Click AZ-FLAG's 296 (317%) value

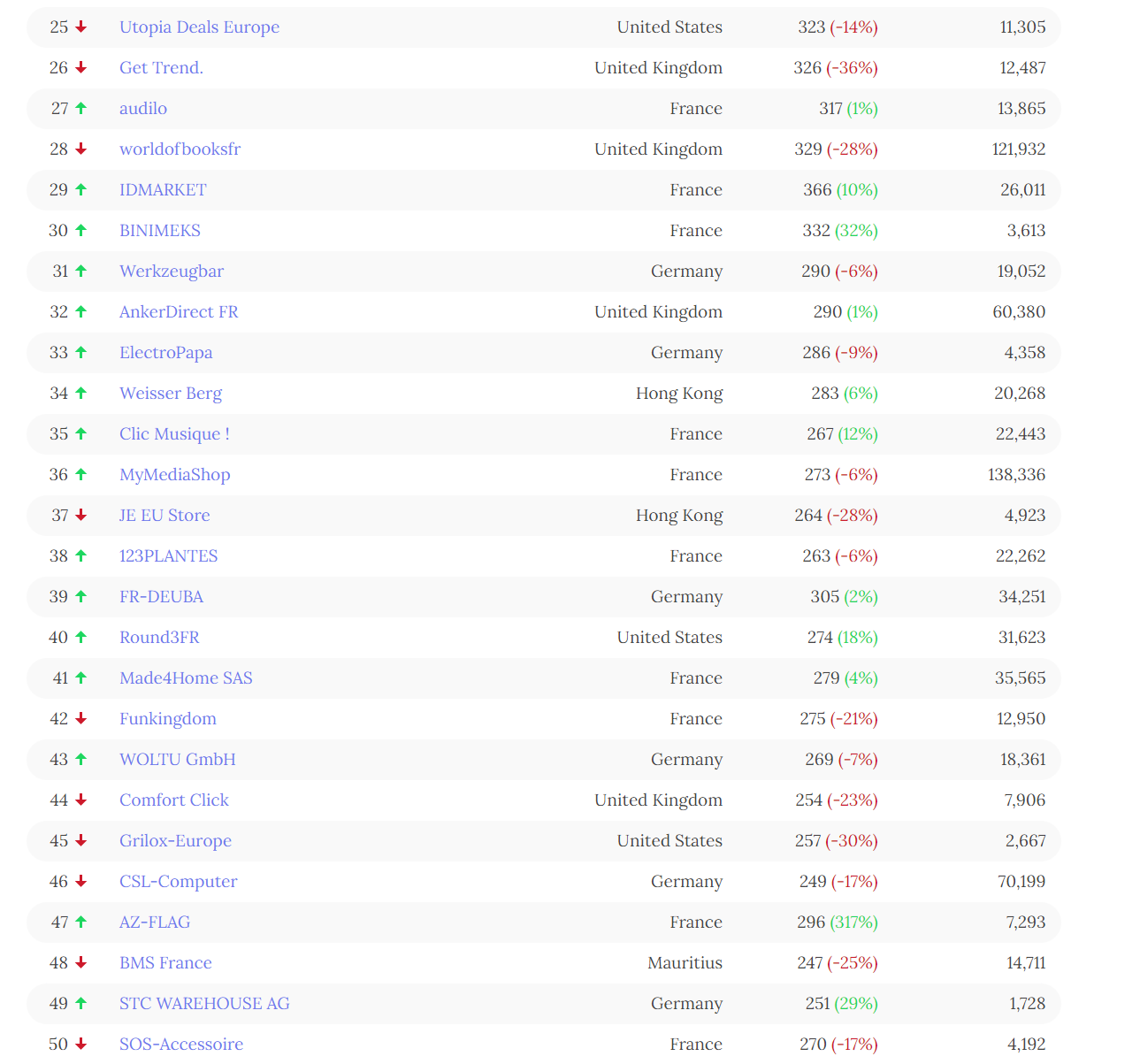click(838, 922)
